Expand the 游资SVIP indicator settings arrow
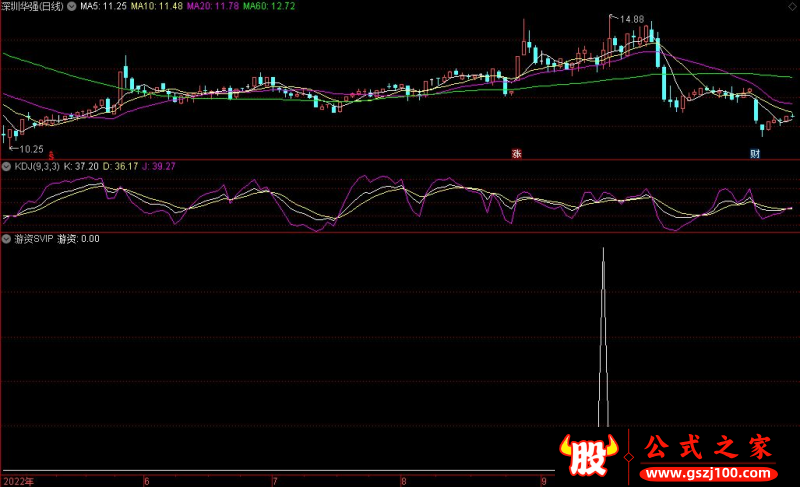This screenshot has height=487, width=800. click(x=6, y=239)
